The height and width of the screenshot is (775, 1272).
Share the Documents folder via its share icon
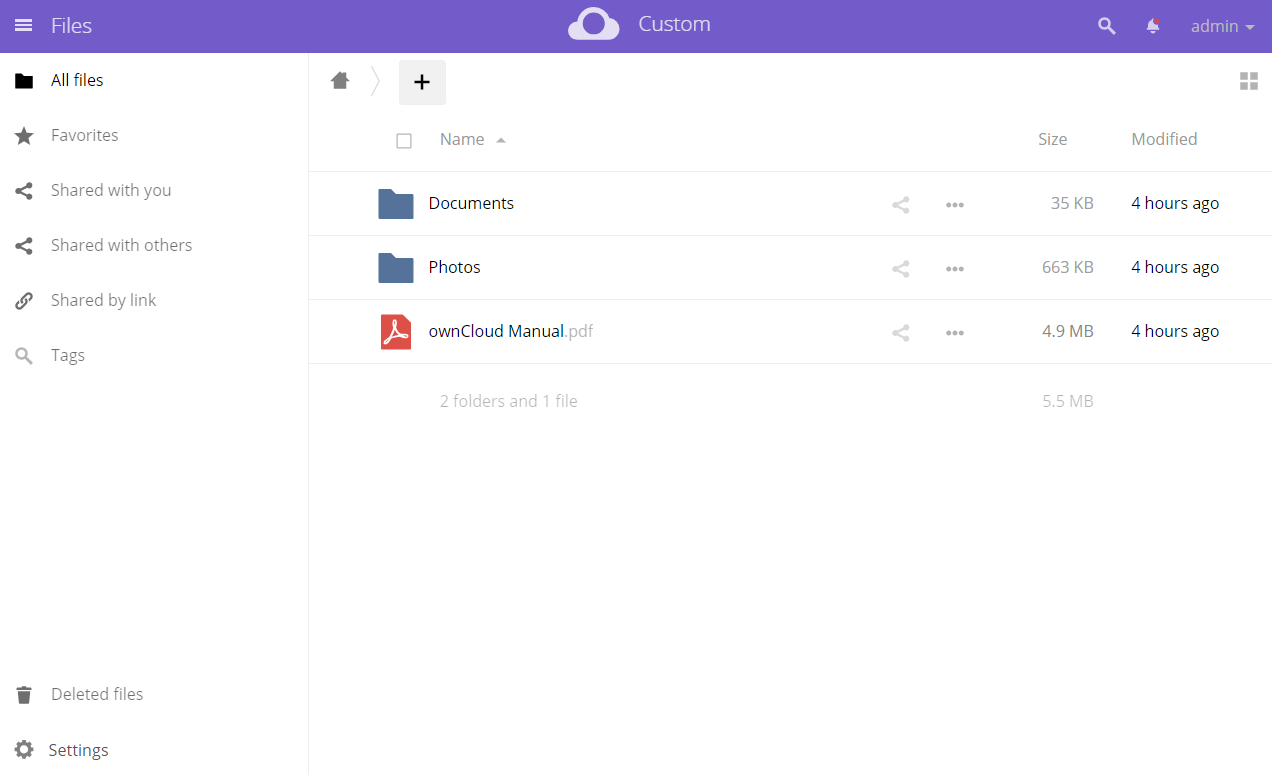point(900,204)
